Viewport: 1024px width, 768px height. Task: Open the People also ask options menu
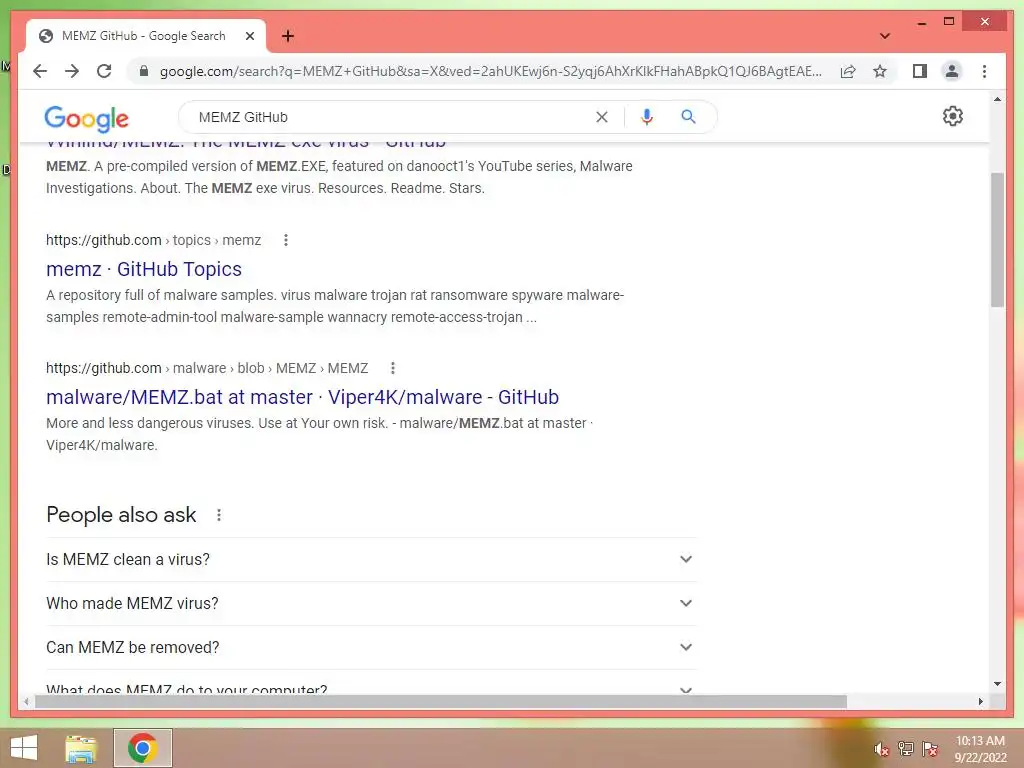(x=219, y=515)
